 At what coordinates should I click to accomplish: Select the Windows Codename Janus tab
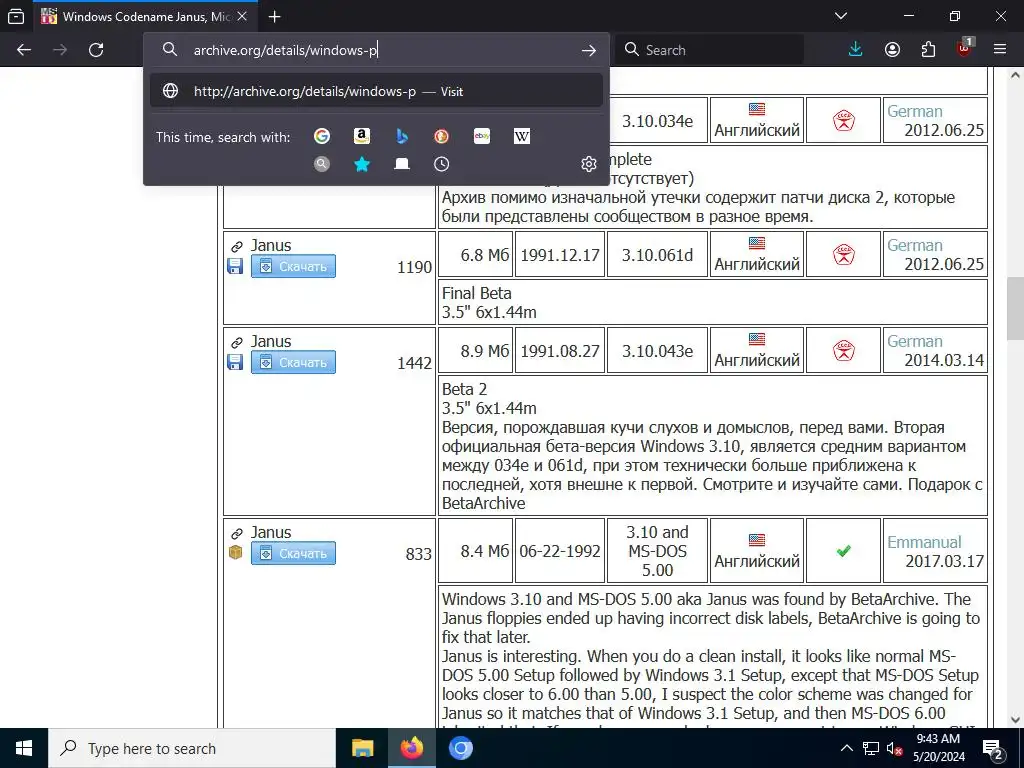tap(145, 16)
